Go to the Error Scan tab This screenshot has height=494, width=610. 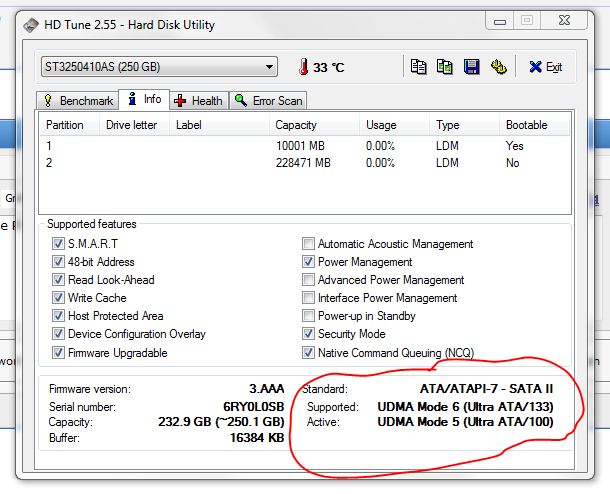click(x=268, y=101)
